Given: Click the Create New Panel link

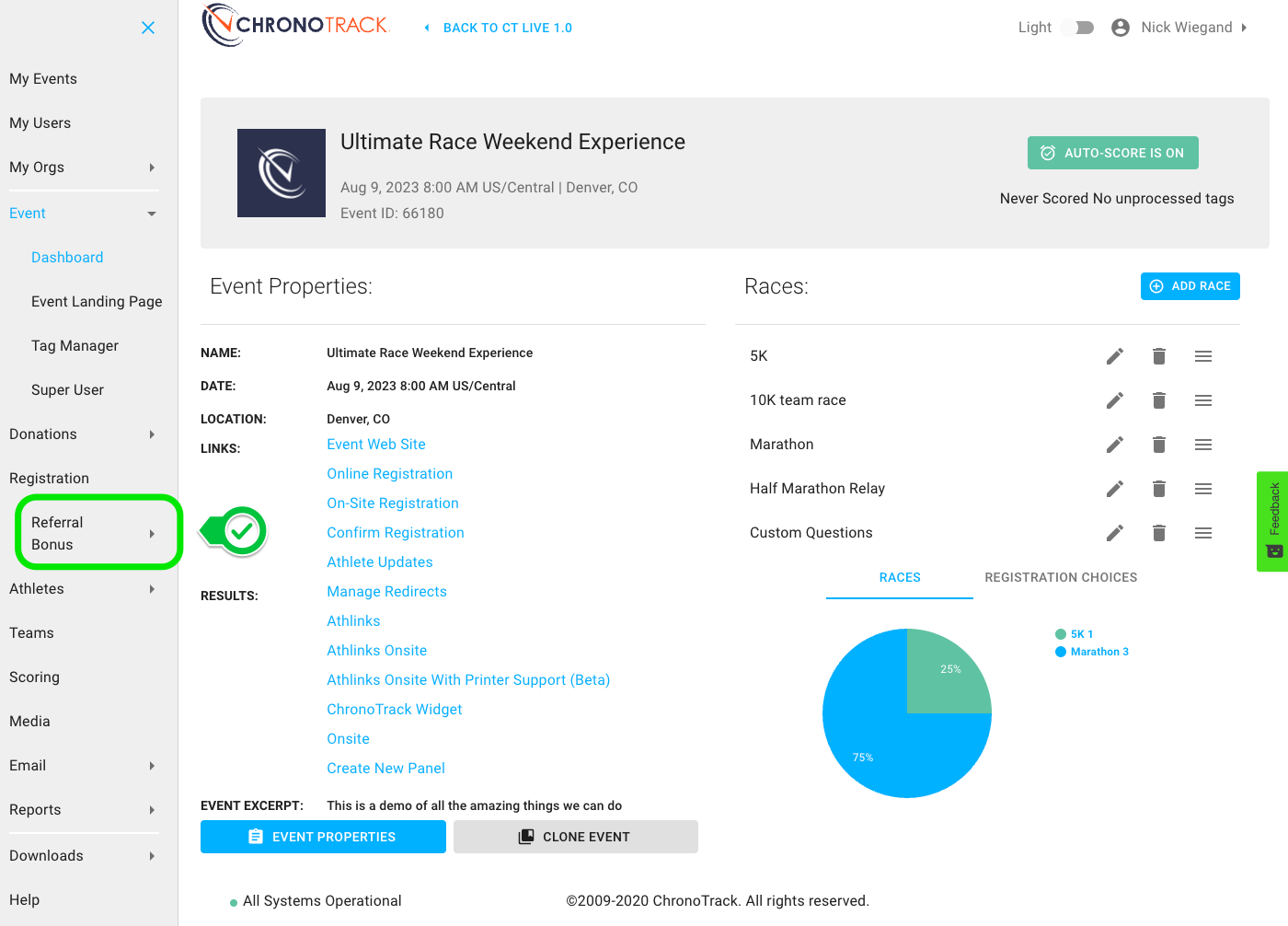Looking at the screenshot, I should [386, 769].
